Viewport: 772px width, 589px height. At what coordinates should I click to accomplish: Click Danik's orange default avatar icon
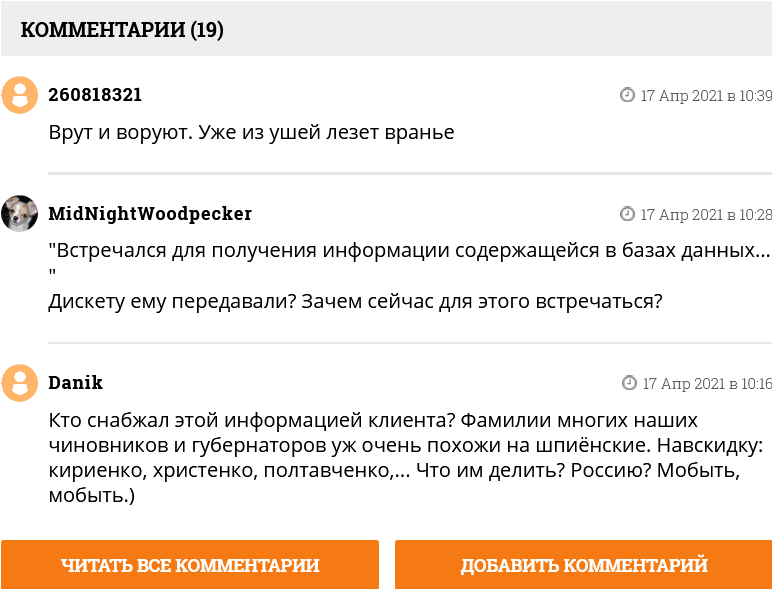[x=20, y=383]
